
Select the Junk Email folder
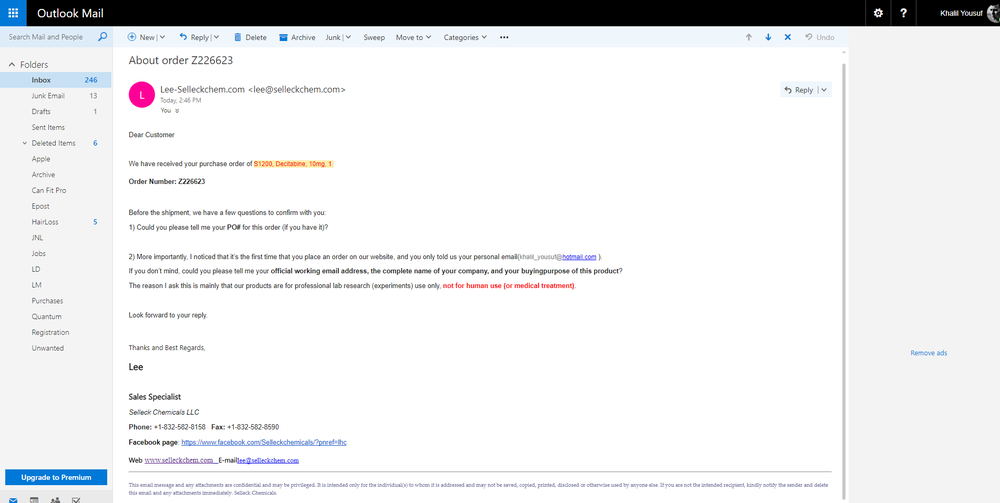48,96
